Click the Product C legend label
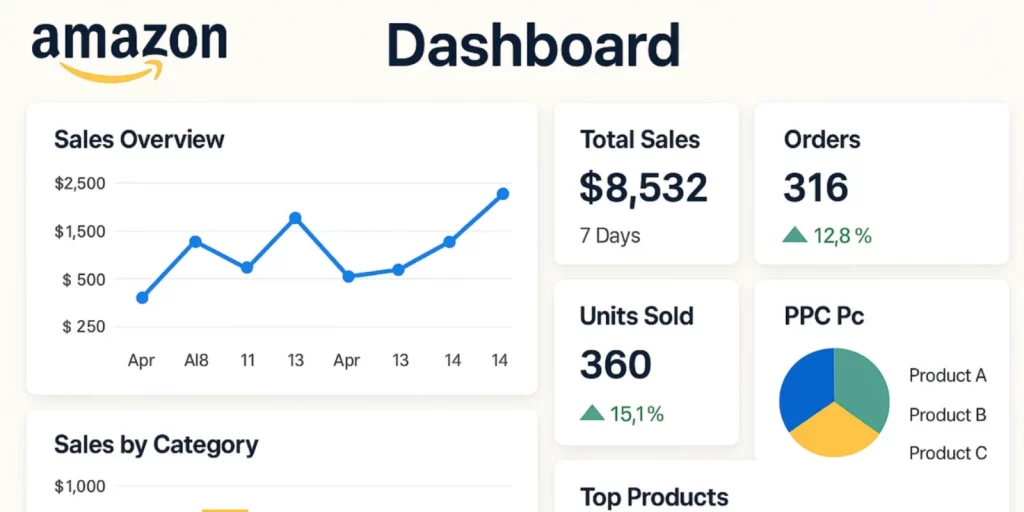Image resolution: width=1024 pixels, height=512 pixels. pyautogui.click(x=948, y=453)
